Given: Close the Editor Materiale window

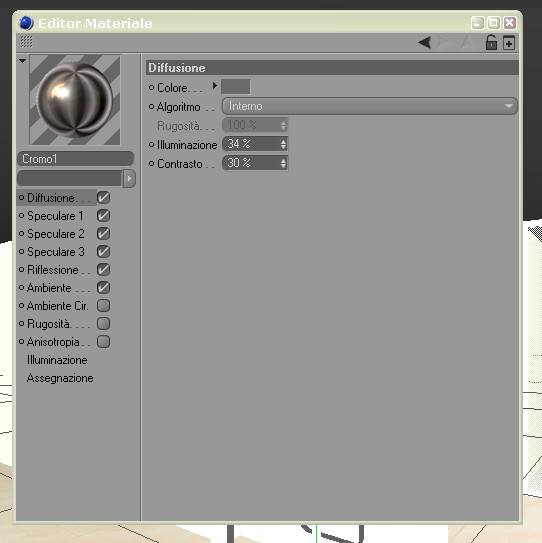Looking at the screenshot, I should [x=510, y=23].
